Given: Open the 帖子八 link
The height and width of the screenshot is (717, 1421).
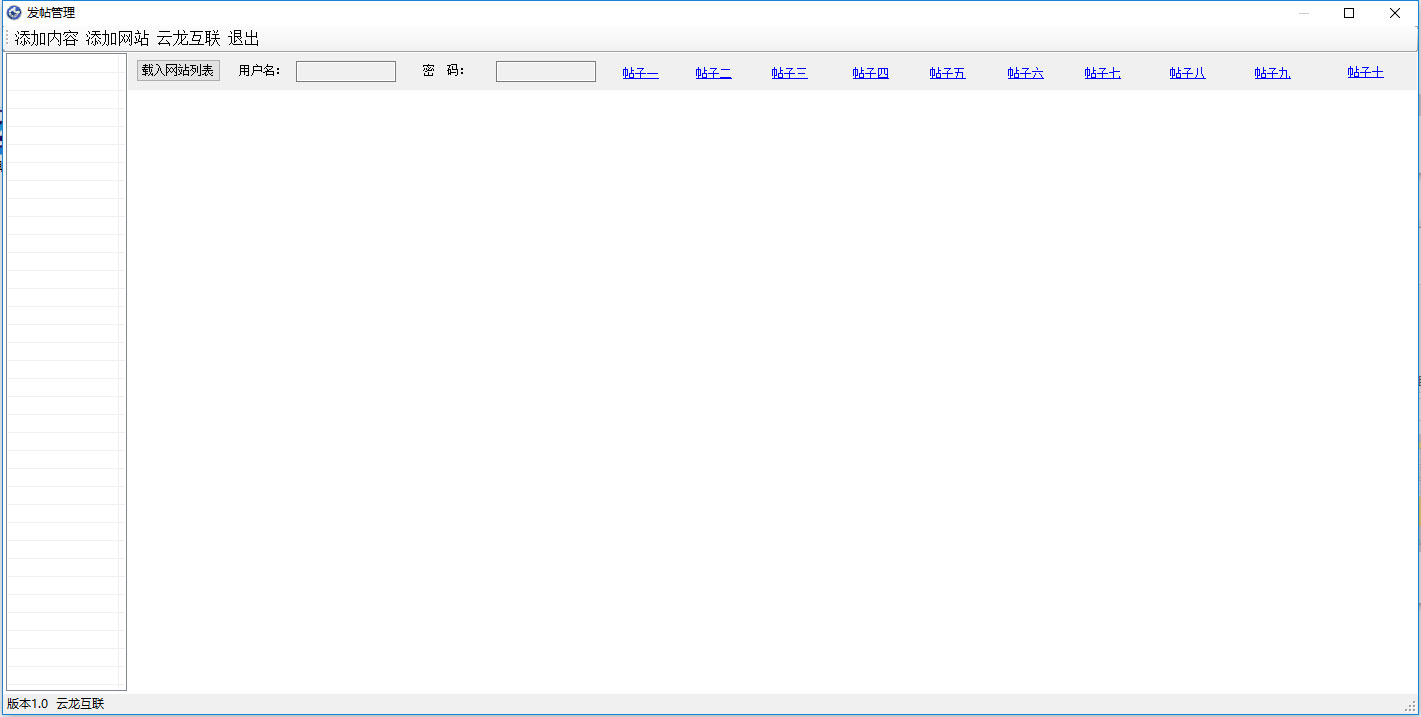Looking at the screenshot, I should 1187,73.
